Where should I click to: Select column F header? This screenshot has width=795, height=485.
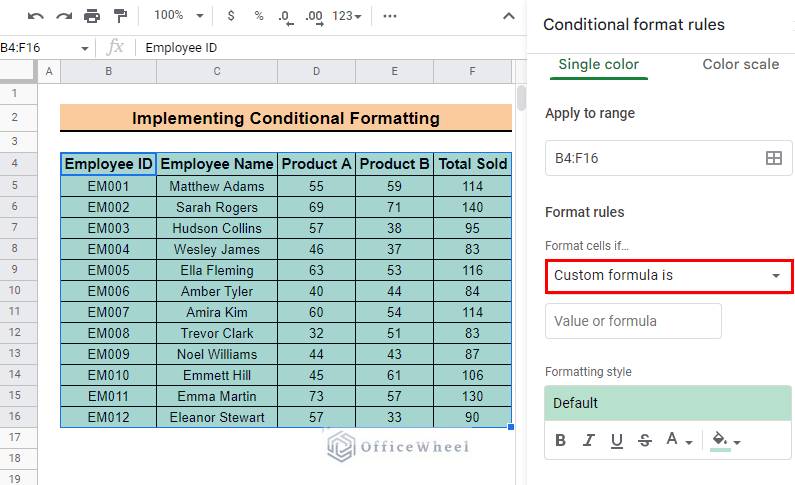click(473, 71)
